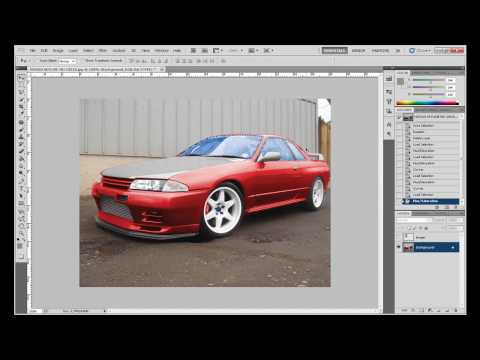This screenshot has width=480, height=360.
Task: Select the Zoom tool
Action: pyautogui.click(x=22, y=234)
